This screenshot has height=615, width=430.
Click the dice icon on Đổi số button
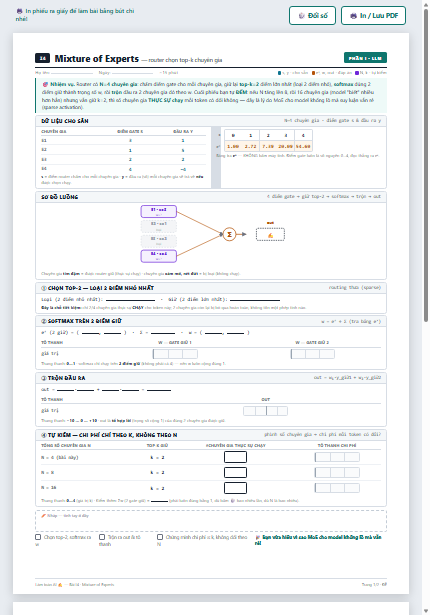(x=301, y=16)
